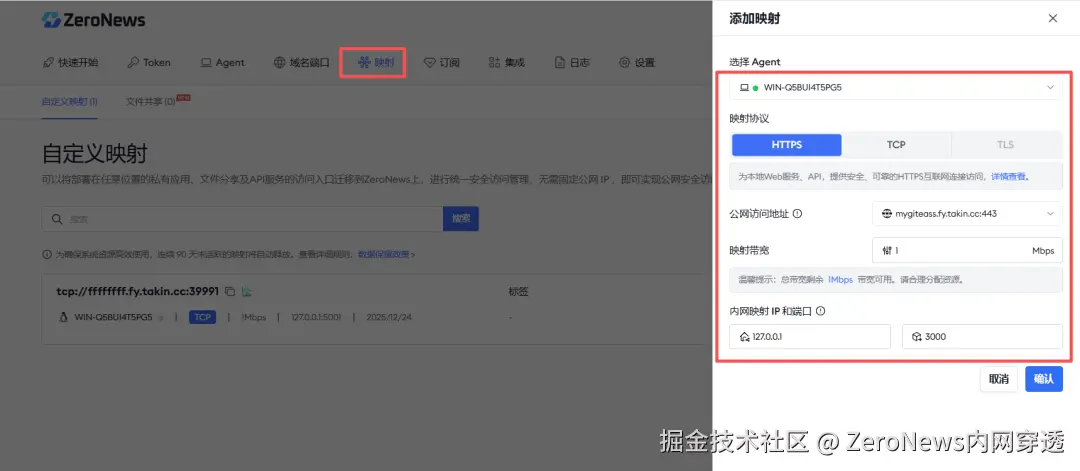This screenshot has height=471, width=1080.
Task: Click the 2025/12/24 date in the mapping row
Action: 390,317
